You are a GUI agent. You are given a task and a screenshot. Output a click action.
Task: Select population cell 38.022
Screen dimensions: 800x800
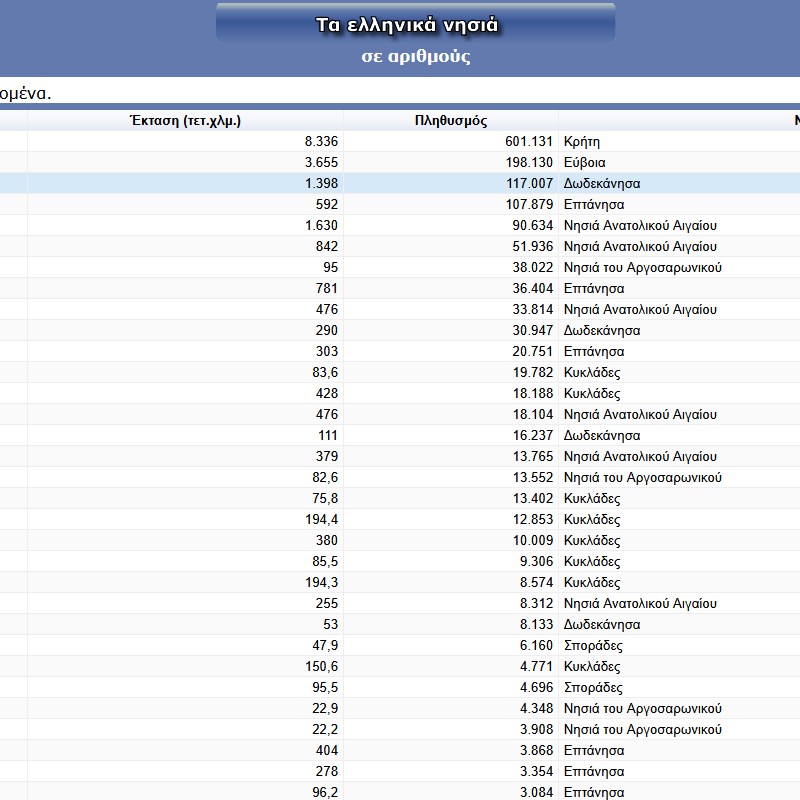[x=532, y=267]
